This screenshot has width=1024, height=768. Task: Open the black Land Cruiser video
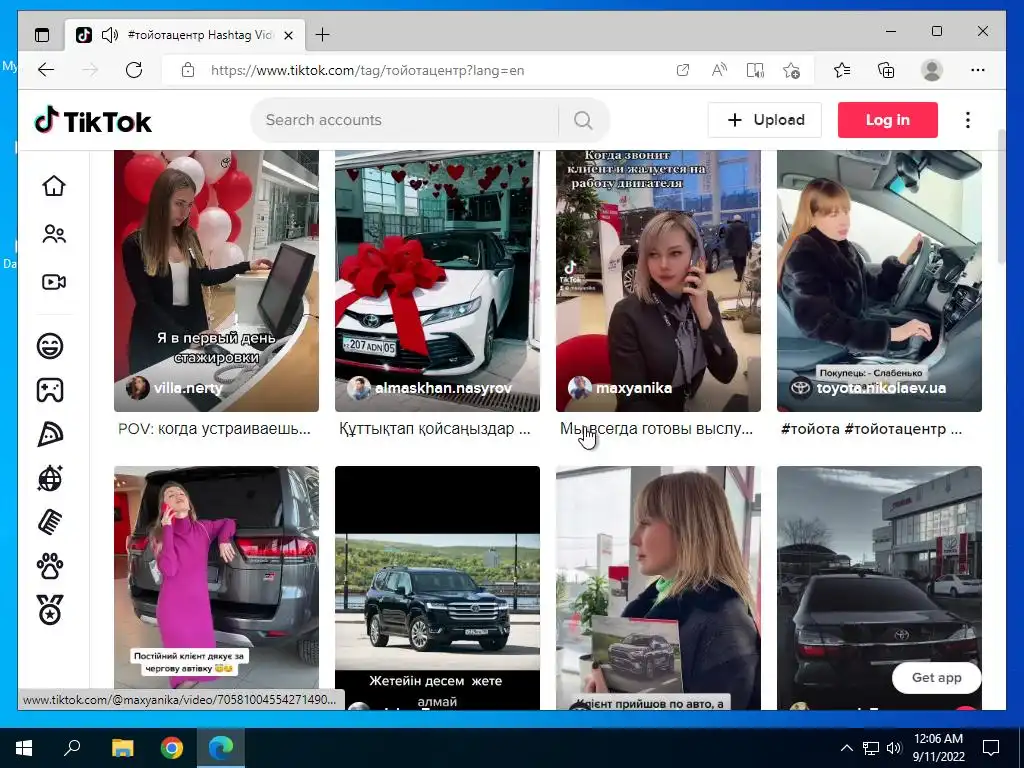pos(438,588)
